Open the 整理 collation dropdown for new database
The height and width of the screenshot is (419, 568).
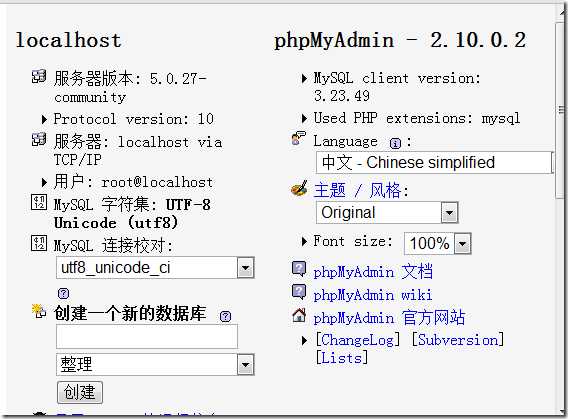(x=155, y=364)
